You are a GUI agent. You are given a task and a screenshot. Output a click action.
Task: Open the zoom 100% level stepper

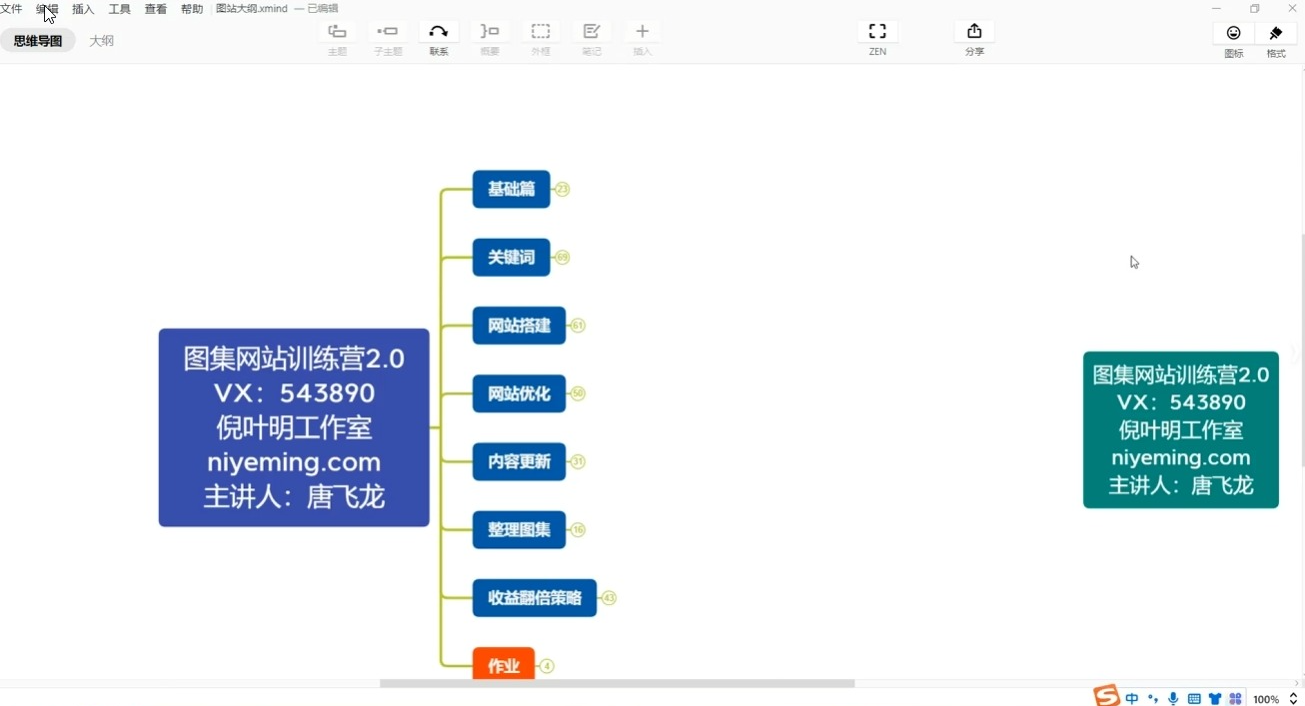[1293, 699]
